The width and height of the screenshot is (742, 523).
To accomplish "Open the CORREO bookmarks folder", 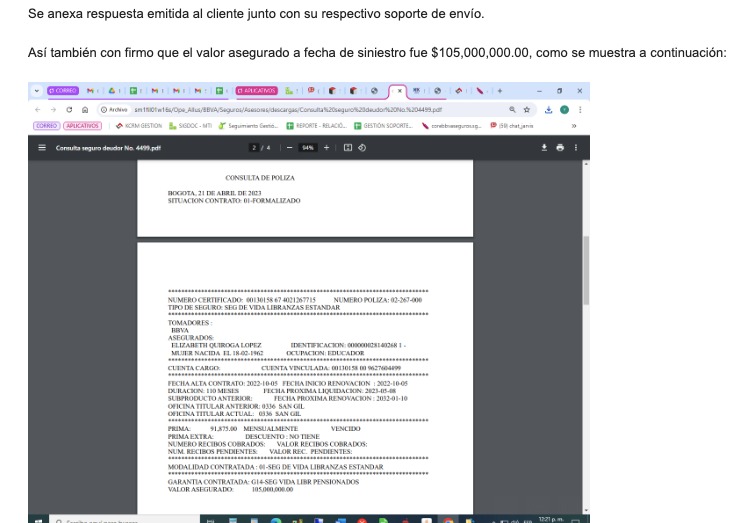I will coord(46,126).
